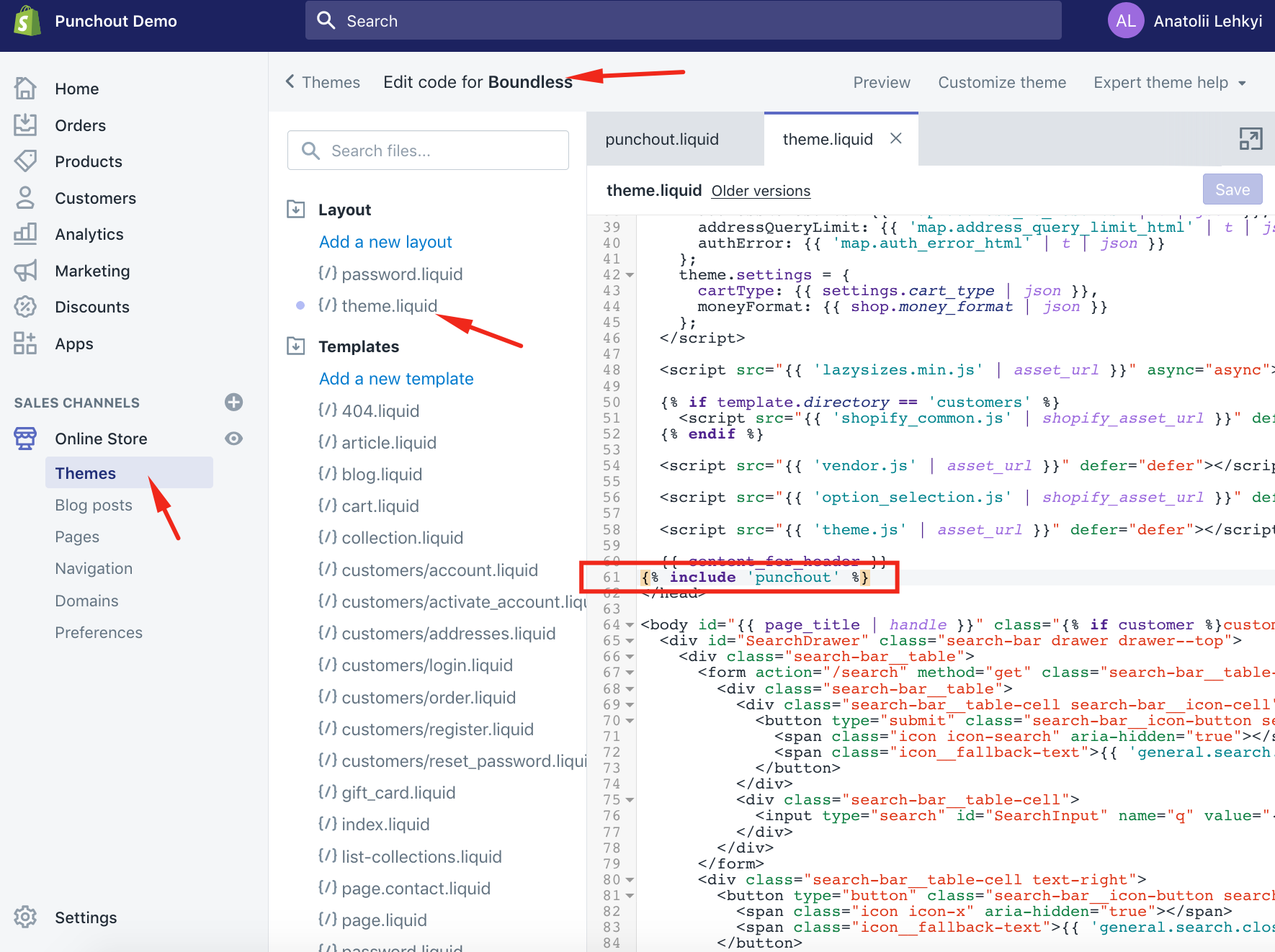This screenshot has width=1275, height=952.
Task: Click the Settings gear icon
Action: pyautogui.click(x=25, y=917)
